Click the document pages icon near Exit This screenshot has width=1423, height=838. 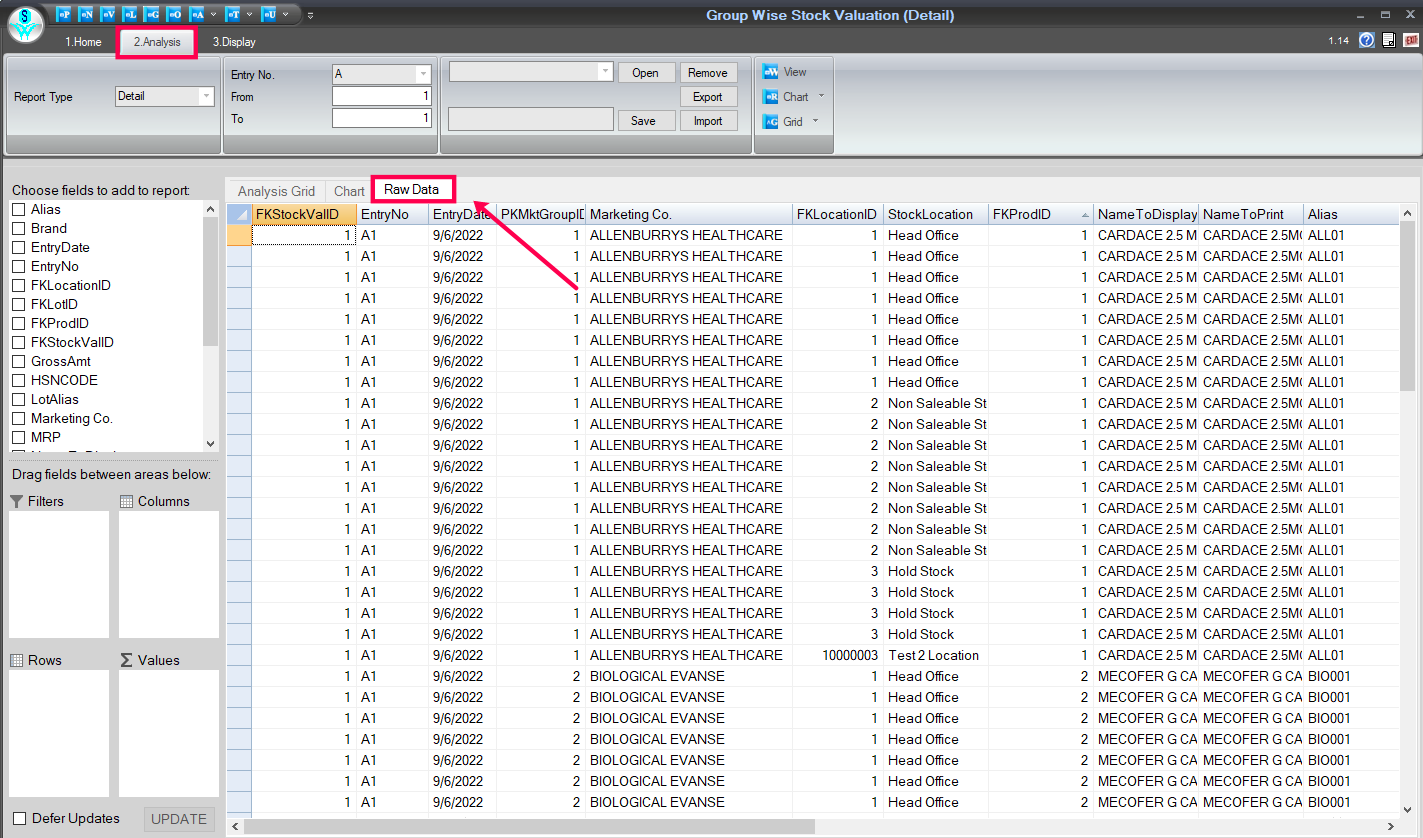1389,40
